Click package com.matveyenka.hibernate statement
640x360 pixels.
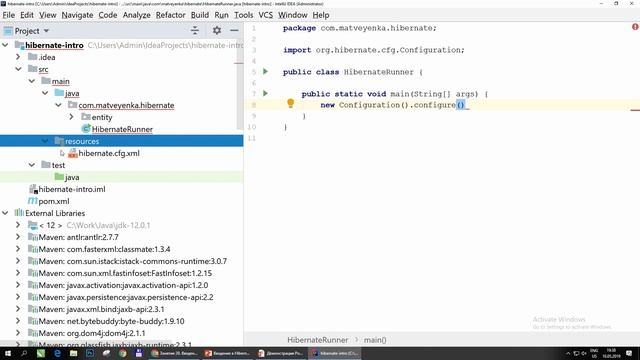pos(360,28)
